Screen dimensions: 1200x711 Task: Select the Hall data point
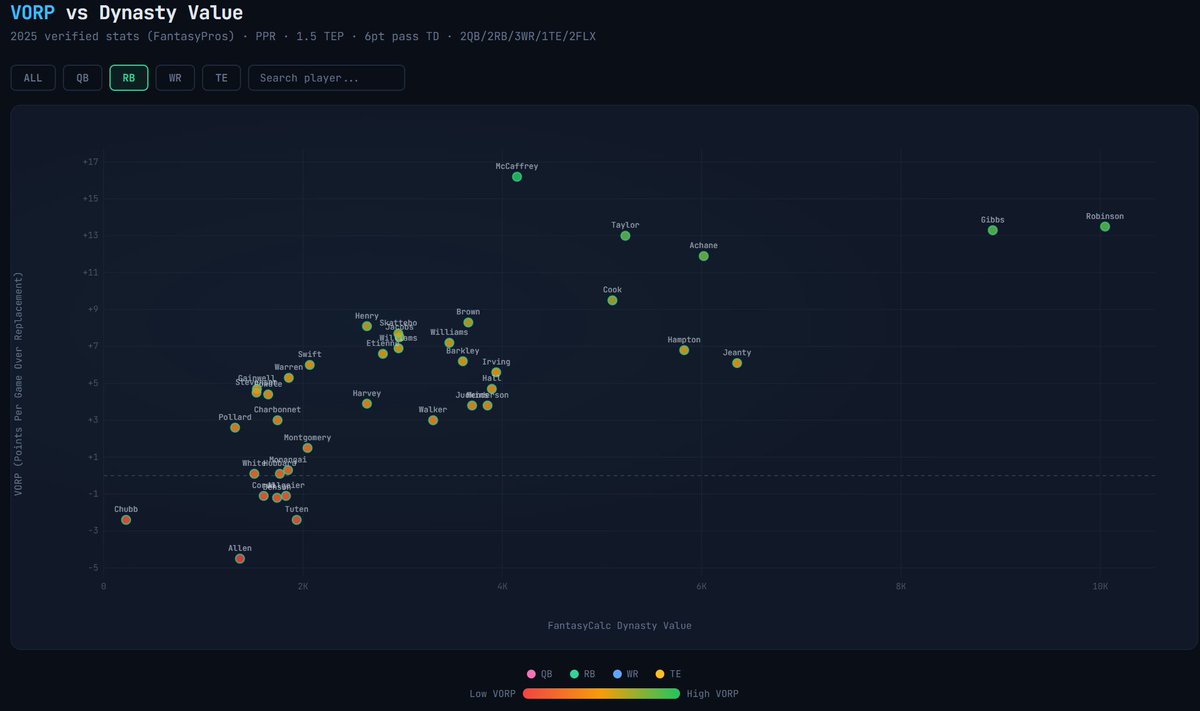492,389
